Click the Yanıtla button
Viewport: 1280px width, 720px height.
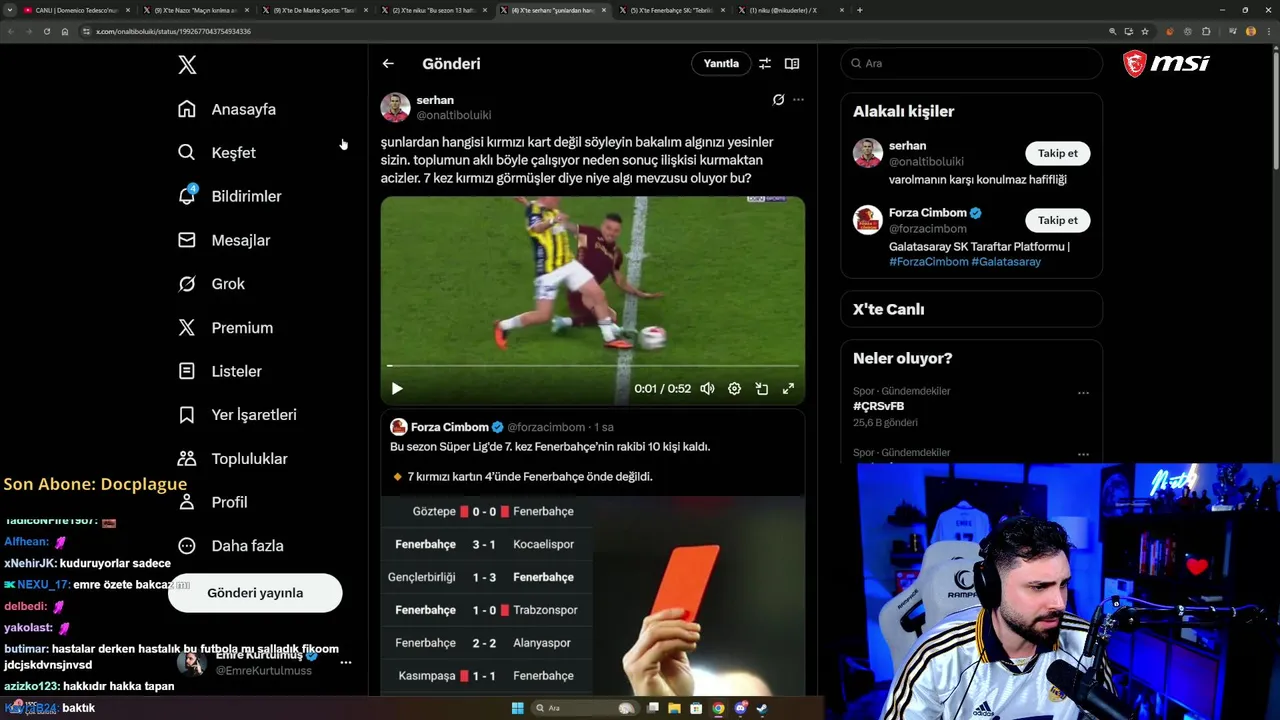point(721,64)
